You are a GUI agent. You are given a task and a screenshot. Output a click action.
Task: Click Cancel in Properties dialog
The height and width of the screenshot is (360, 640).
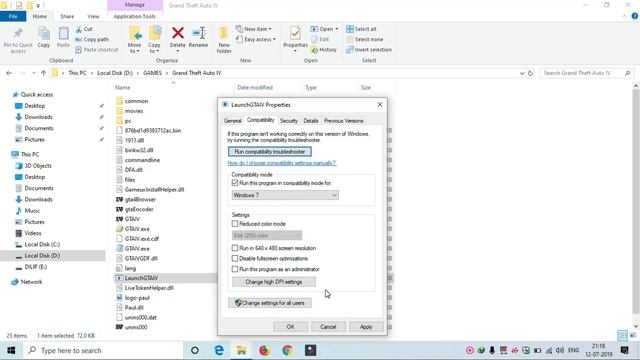pos(328,327)
